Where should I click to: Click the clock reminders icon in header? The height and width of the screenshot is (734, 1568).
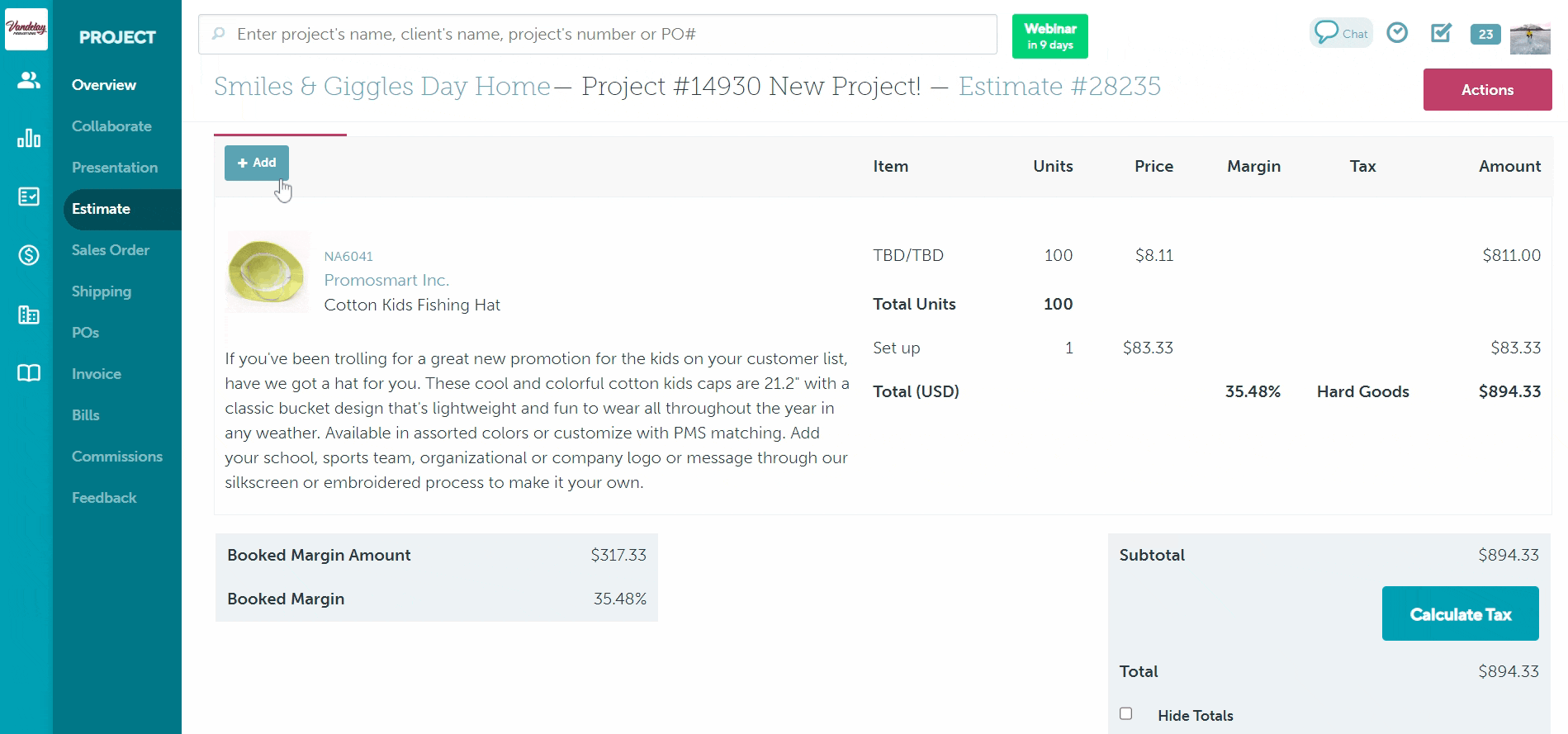click(1397, 33)
